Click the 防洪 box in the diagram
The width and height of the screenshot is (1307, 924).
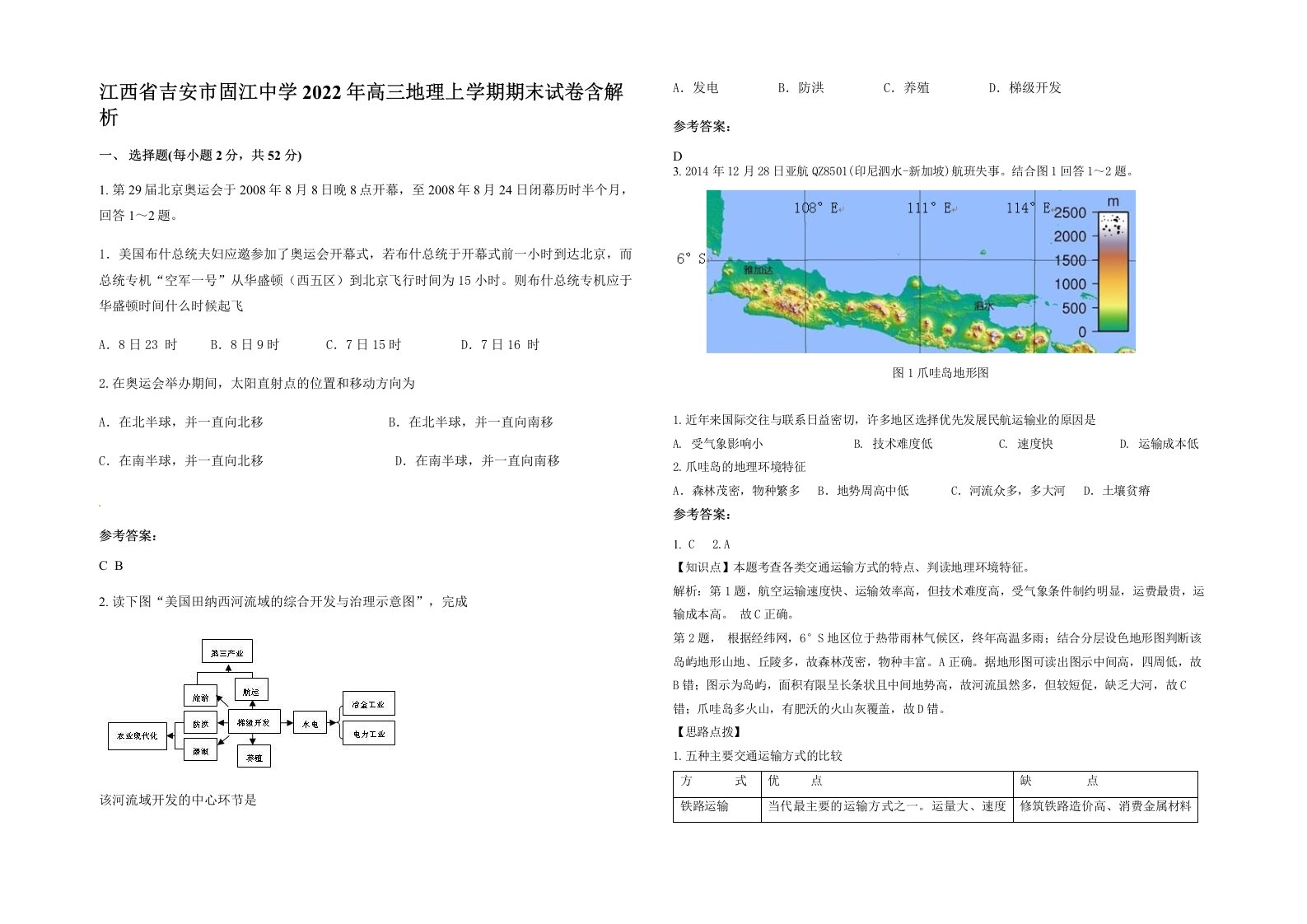pyautogui.click(x=201, y=723)
